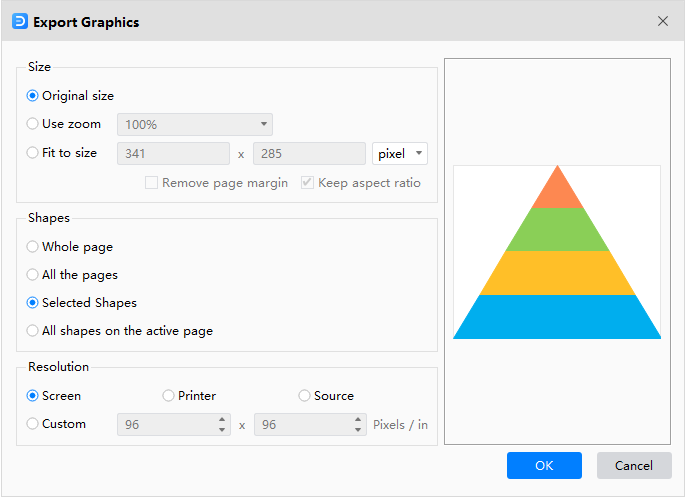The image size is (685, 497).
Task: Choose Source resolution option
Action: coord(304,396)
